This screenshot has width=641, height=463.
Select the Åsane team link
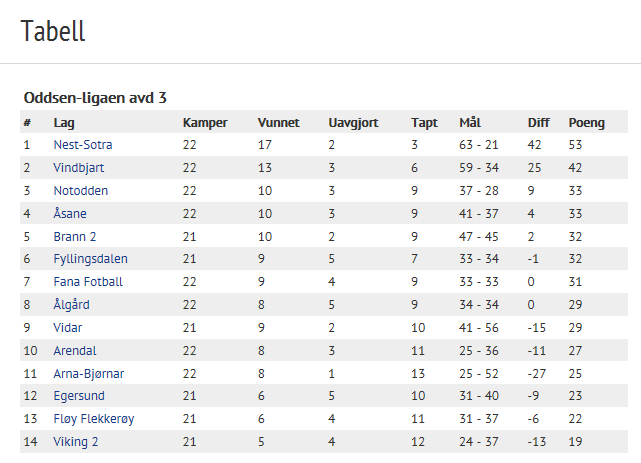click(70, 214)
